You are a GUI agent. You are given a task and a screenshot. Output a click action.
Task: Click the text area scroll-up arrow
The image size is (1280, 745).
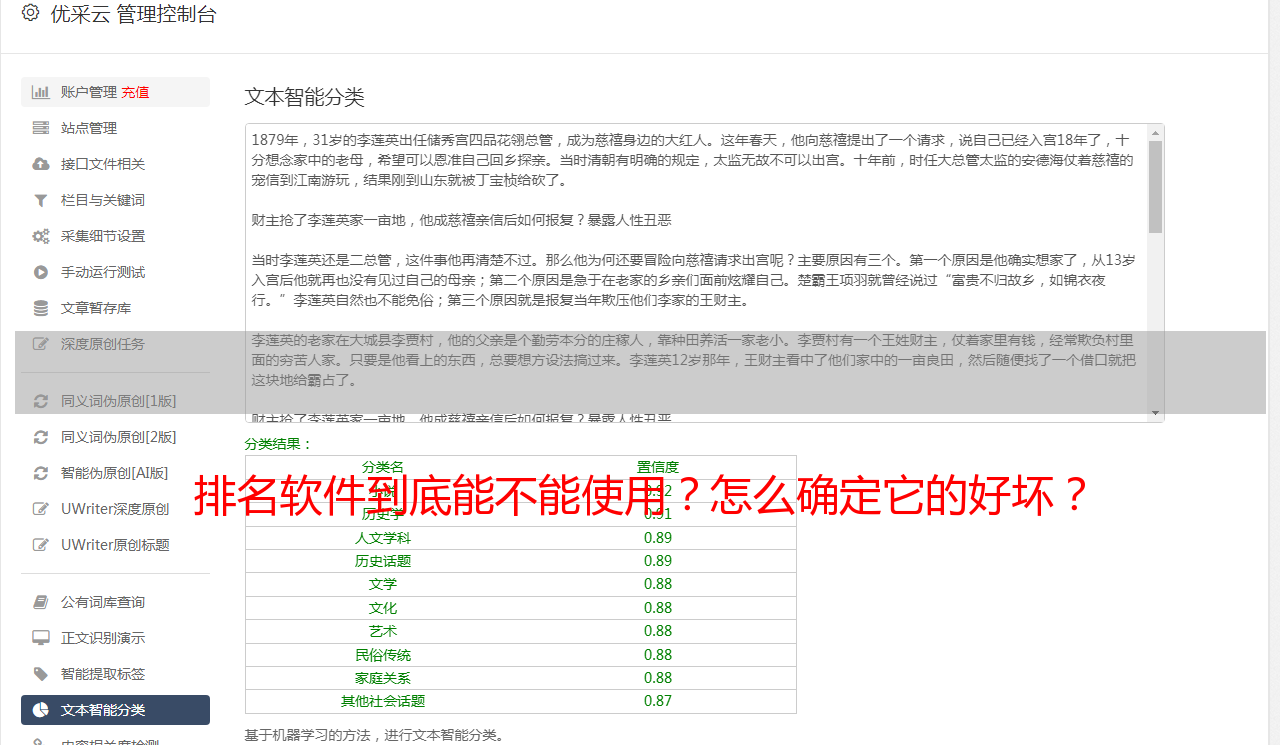tap(1155, 133)
